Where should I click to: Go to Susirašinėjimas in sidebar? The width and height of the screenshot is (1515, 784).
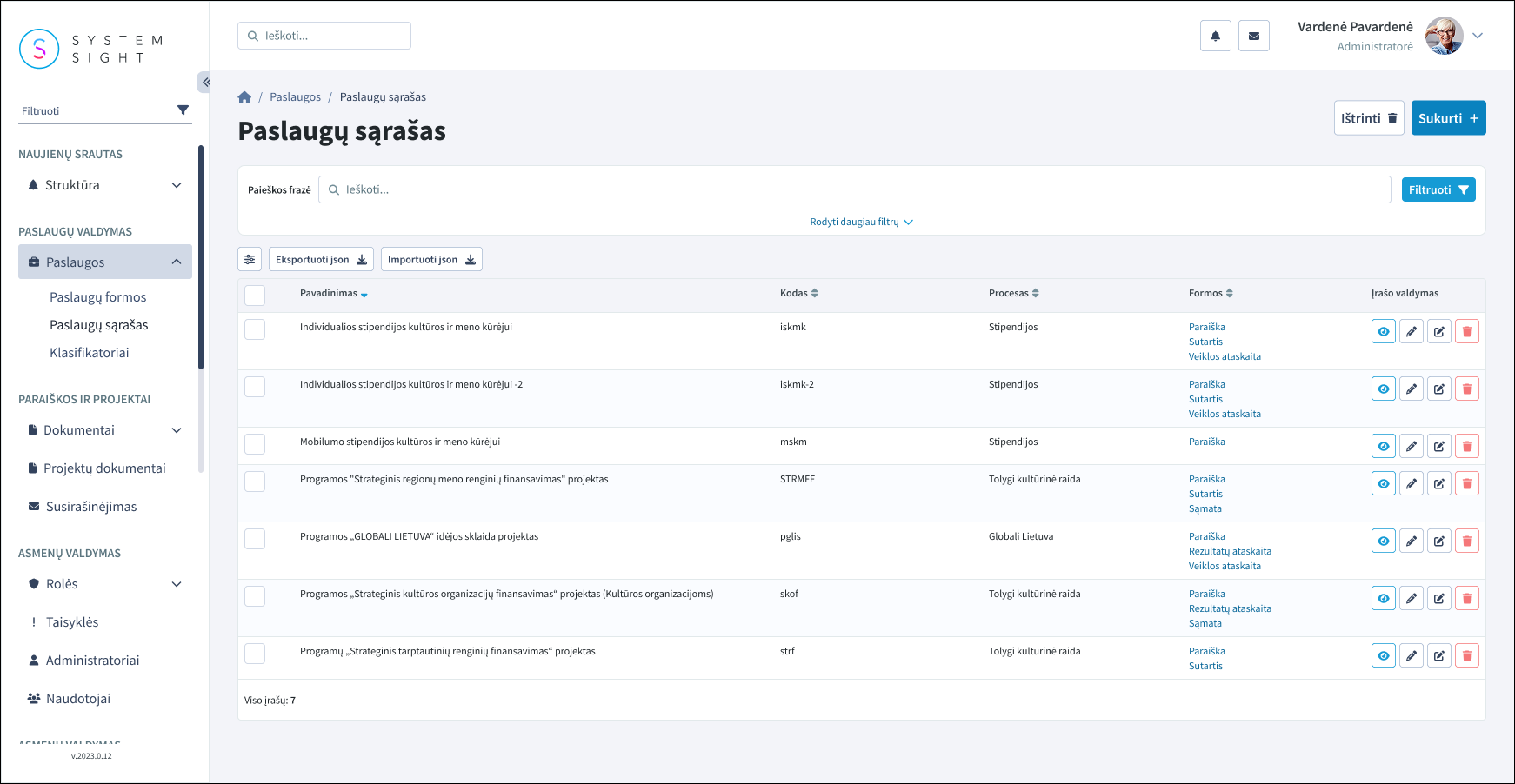click(x=91, y=507)
